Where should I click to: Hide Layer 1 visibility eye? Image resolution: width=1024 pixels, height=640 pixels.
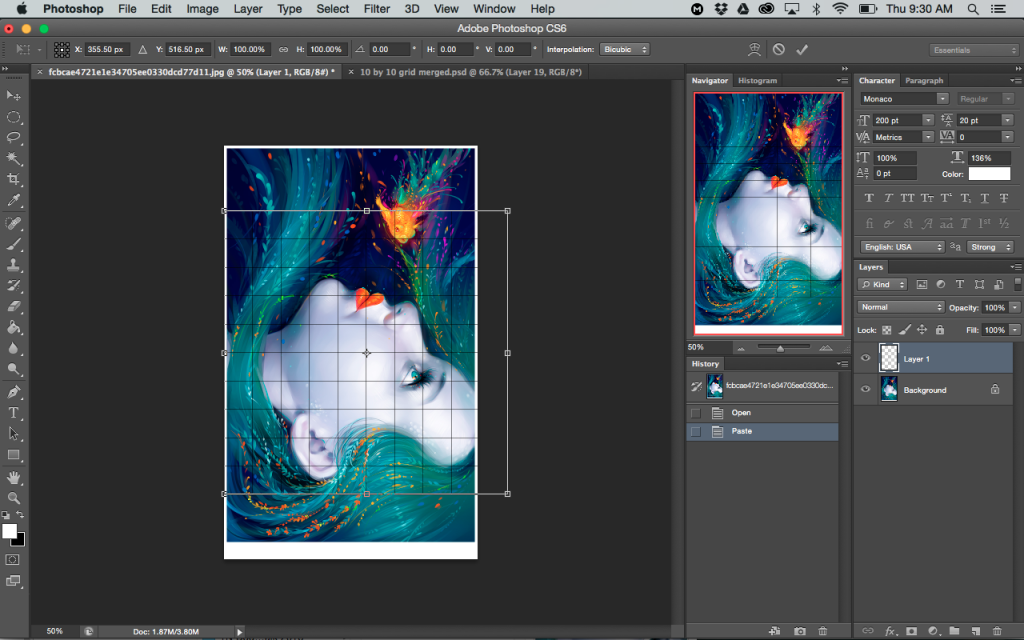pyautogui.click(x=865, y=359)
